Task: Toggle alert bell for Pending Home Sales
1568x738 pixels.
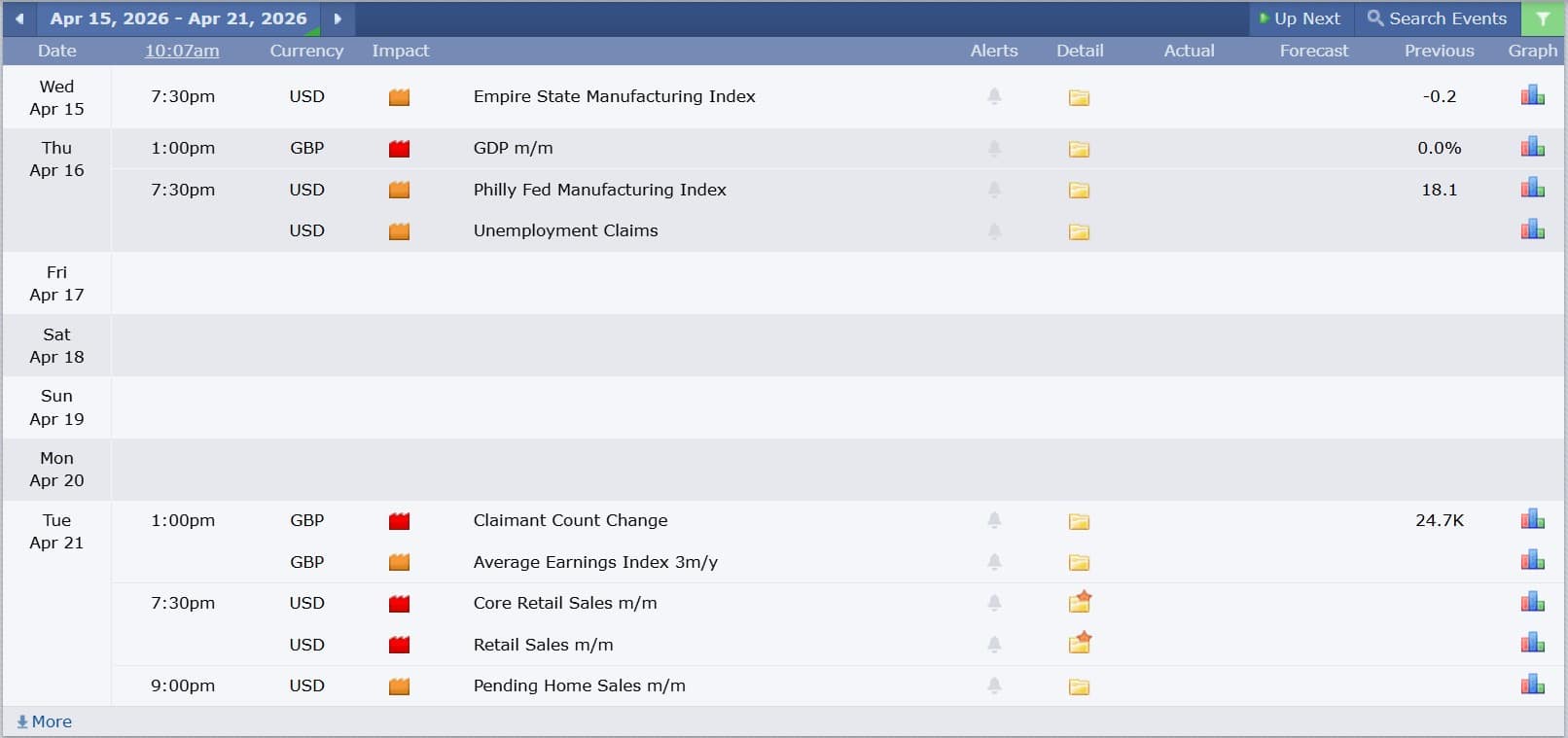Action: click(x=994, y=685)
